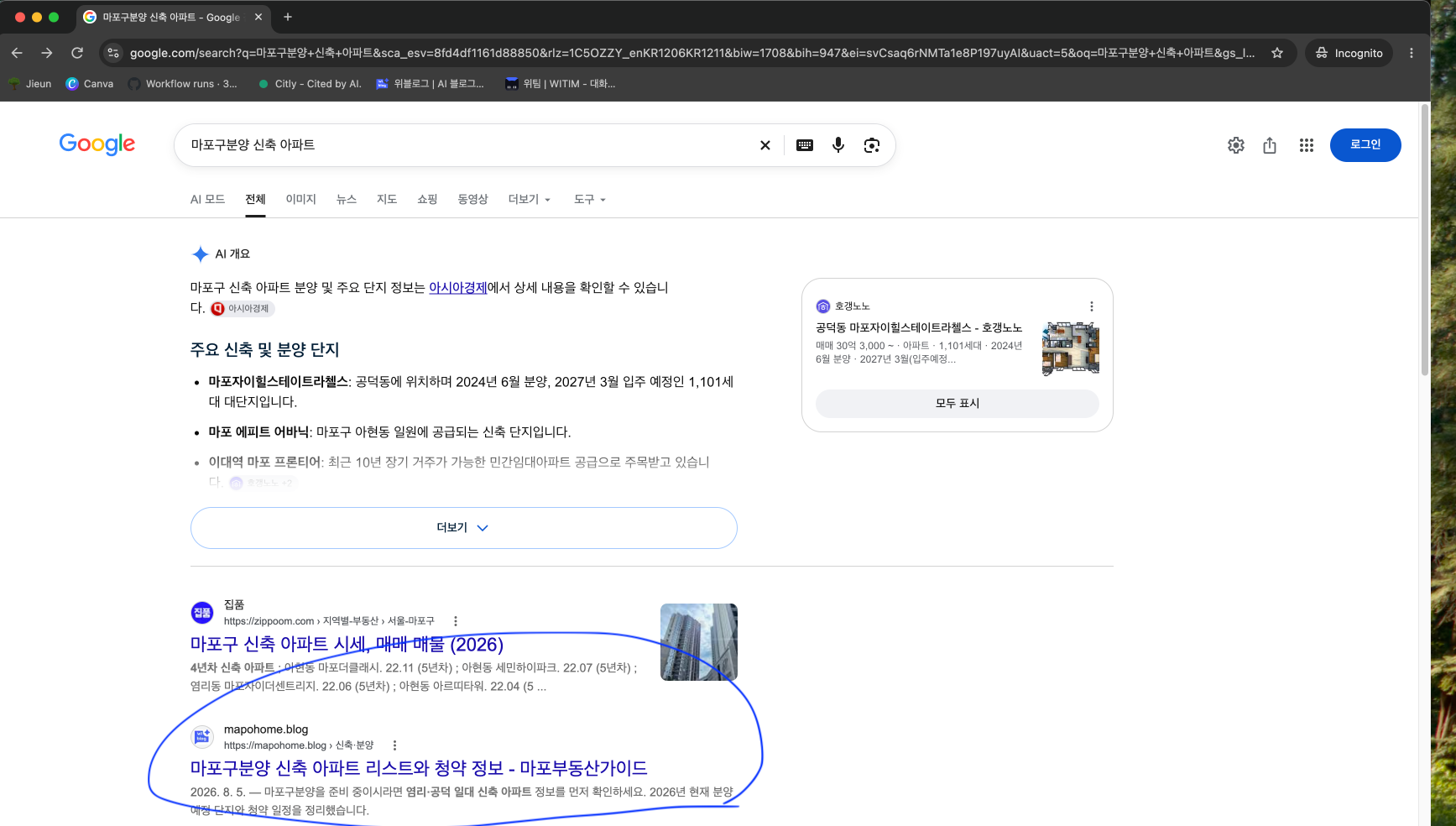Select the 이미지 search tab

pos(300,199)
